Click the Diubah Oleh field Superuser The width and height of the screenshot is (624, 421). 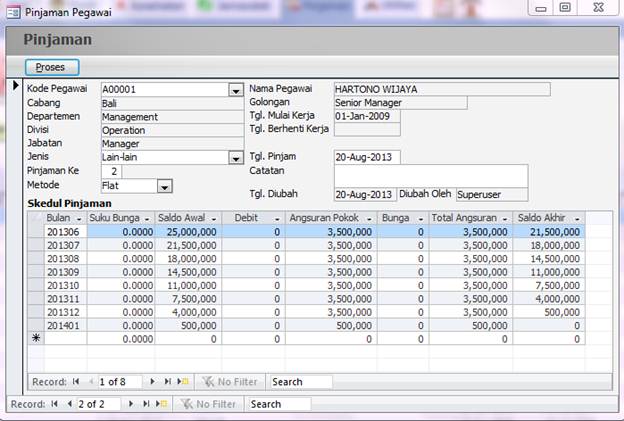492,195
